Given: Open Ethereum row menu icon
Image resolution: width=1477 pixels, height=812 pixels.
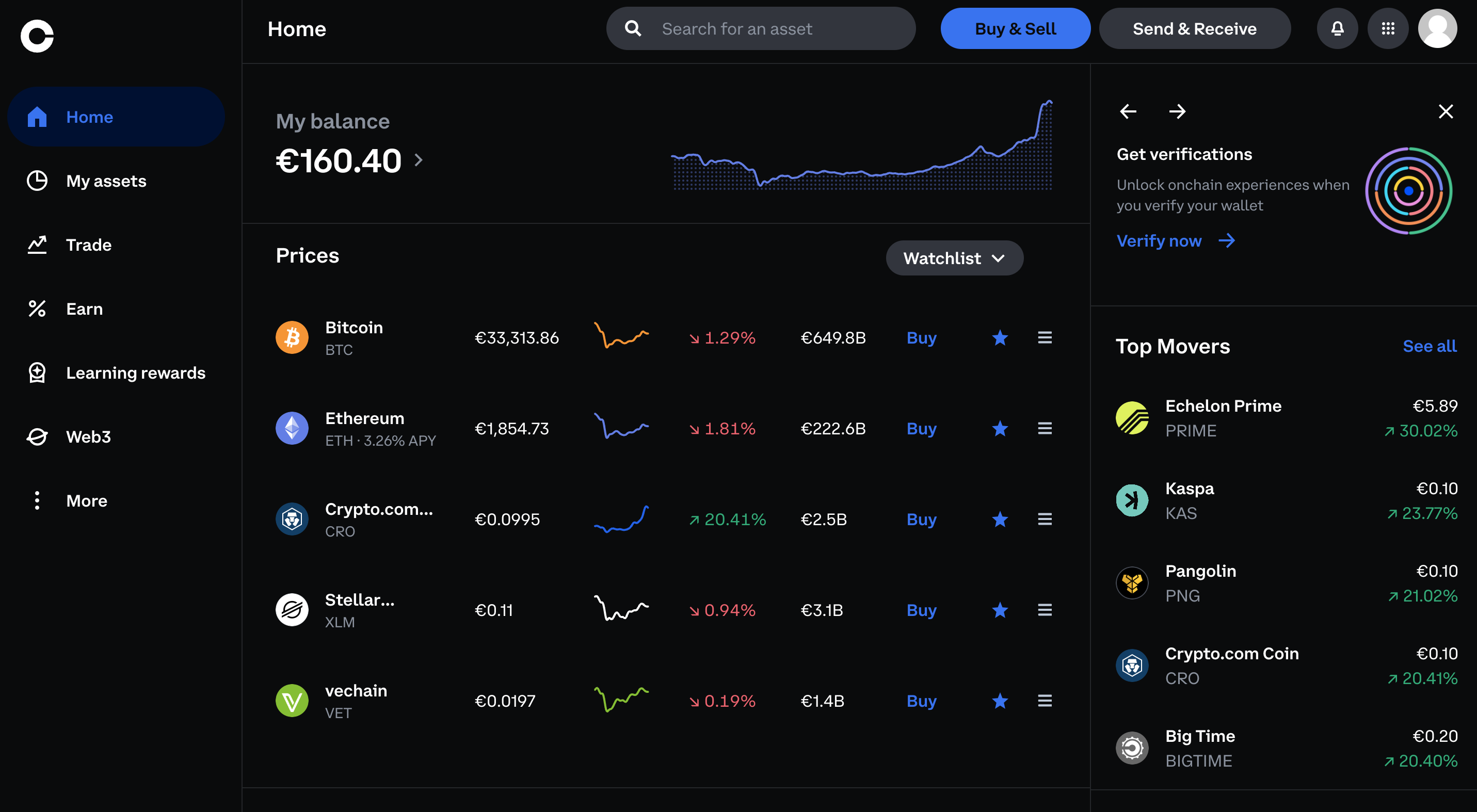Looking at the screenshot, I should pos(1045,428).
